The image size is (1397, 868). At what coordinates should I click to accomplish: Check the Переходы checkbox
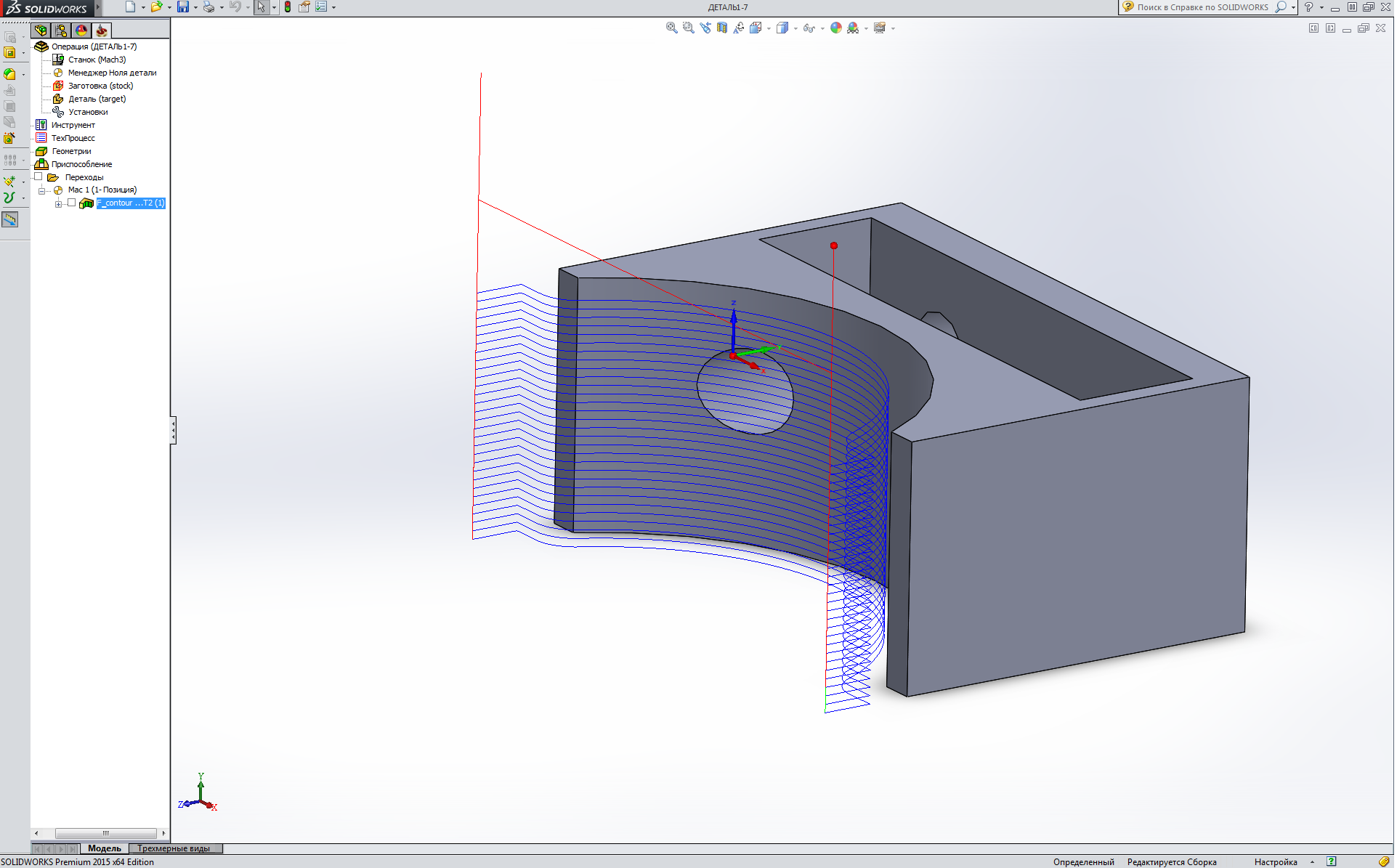[39, 177]
